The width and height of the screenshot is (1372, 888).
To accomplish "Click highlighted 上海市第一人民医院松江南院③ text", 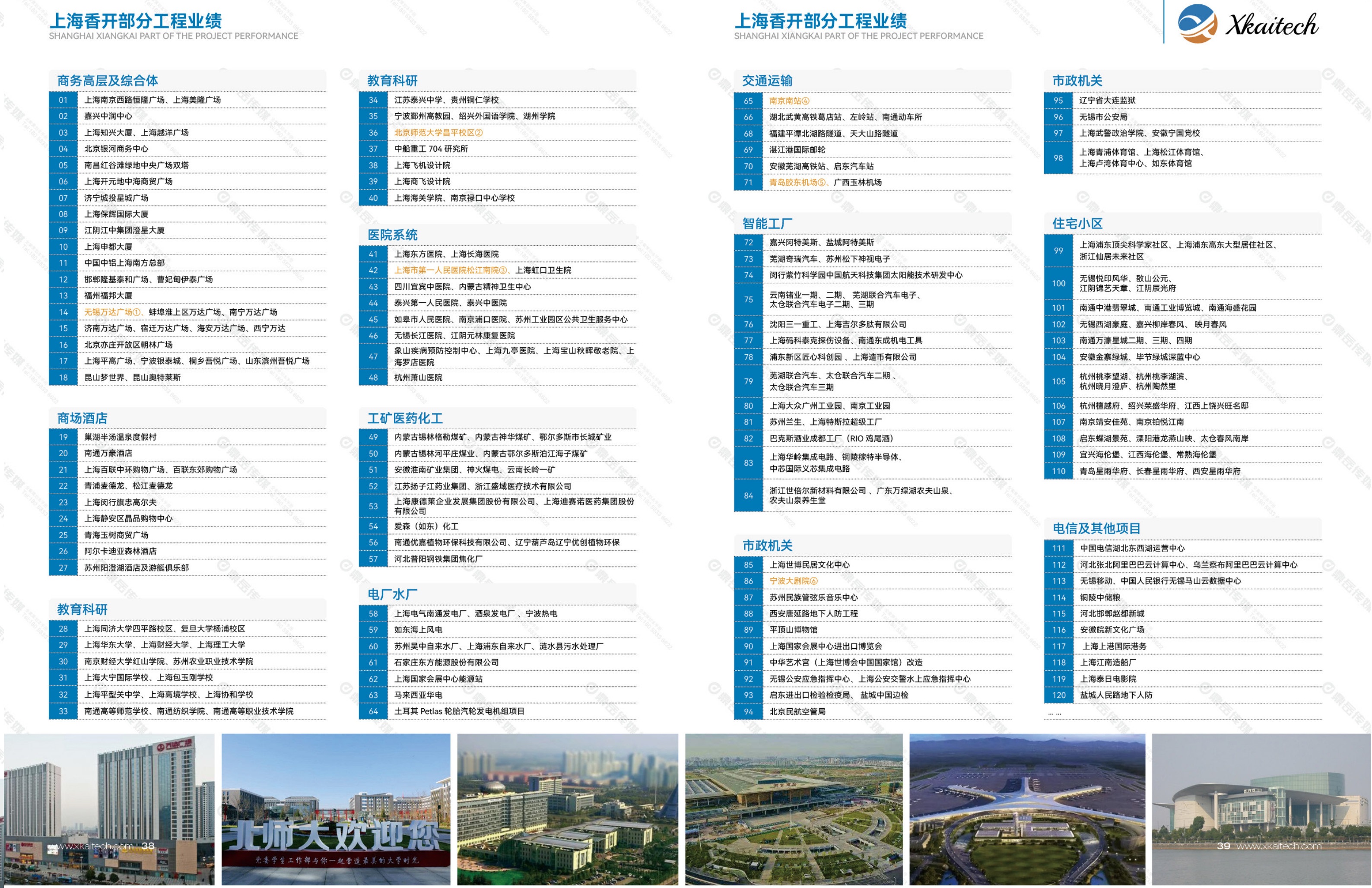I will point(451,270).
